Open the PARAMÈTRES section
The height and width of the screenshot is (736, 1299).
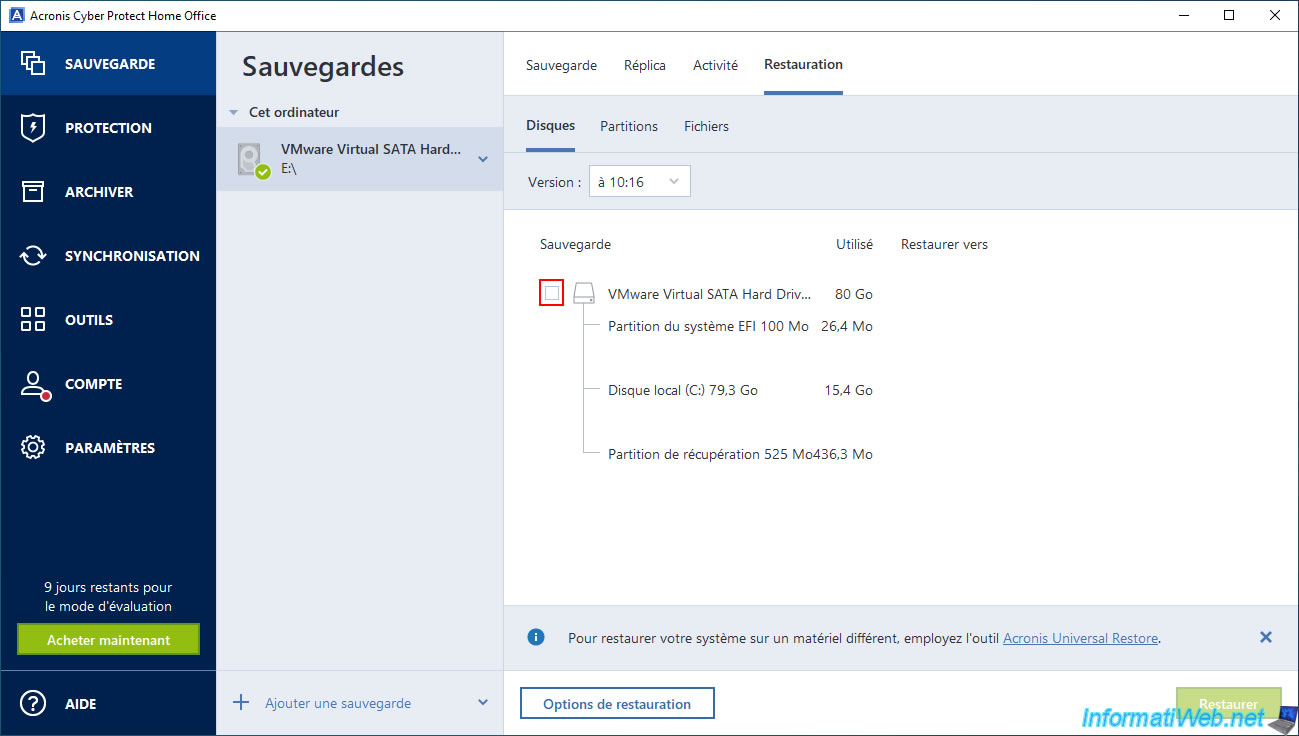point(108,447)
